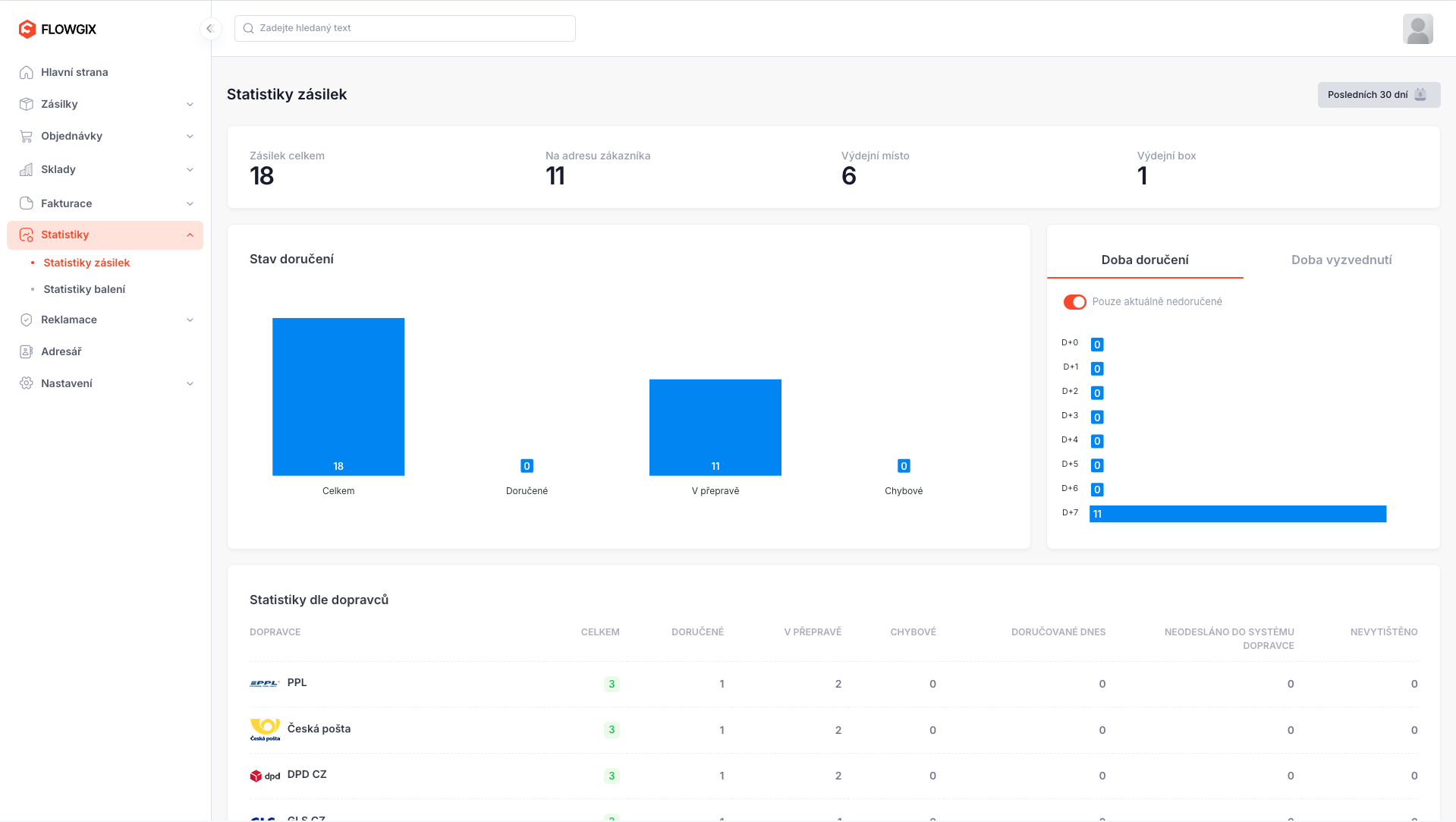The height and width of the screenshot is (822, 1456).
Task: Click the home icon for Hlavní strana
Action: coord(27,72)
